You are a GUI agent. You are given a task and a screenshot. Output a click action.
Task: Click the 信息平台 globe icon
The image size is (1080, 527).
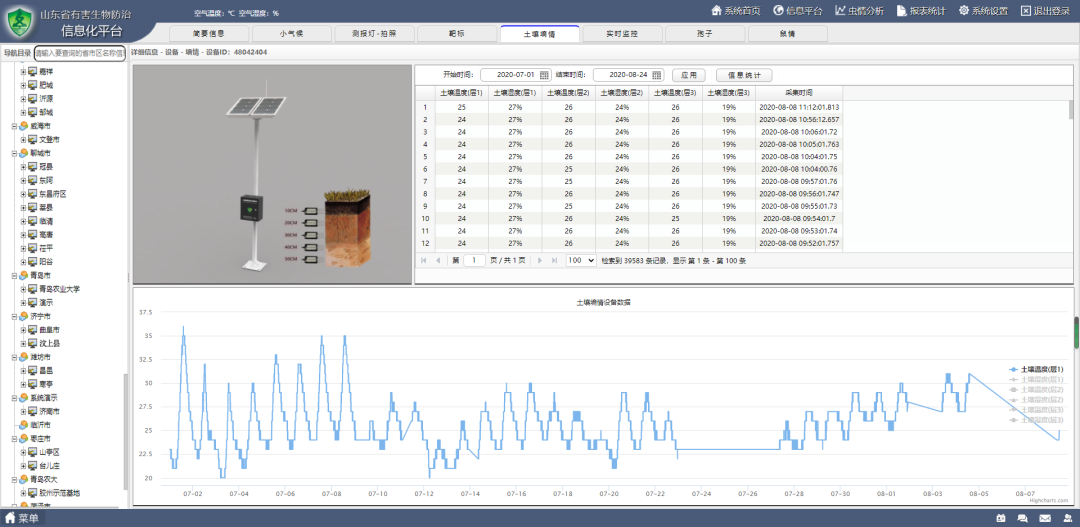(779, 10)
